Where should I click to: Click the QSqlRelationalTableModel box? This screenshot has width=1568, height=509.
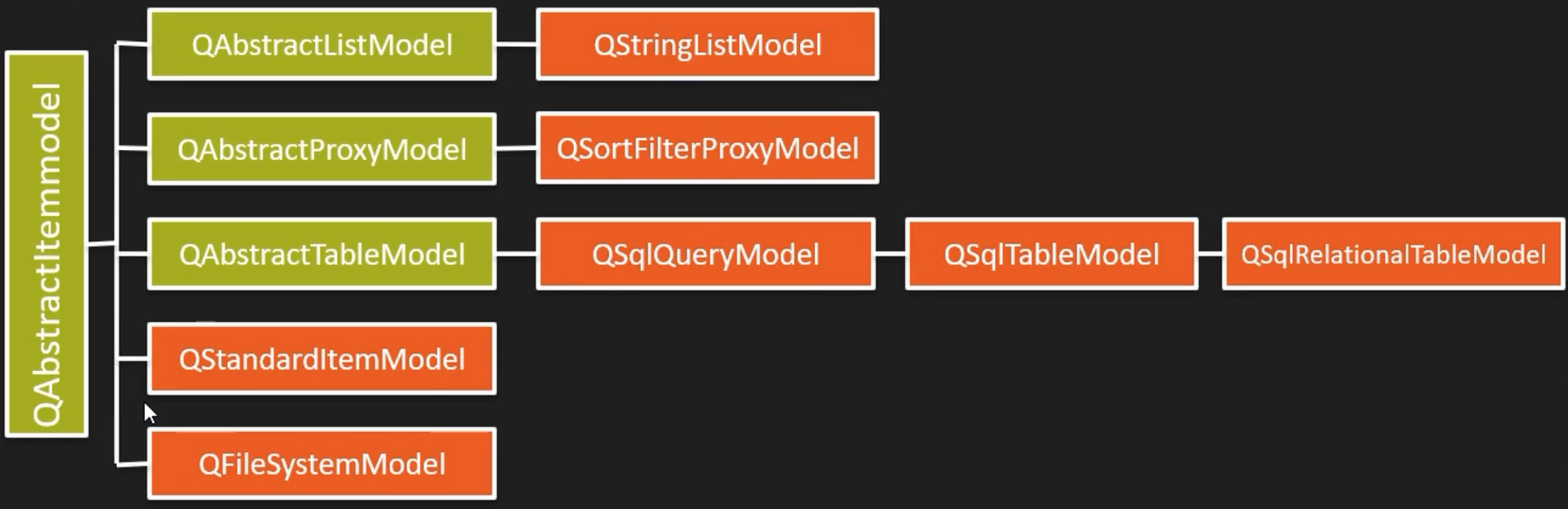[1393, 254]
